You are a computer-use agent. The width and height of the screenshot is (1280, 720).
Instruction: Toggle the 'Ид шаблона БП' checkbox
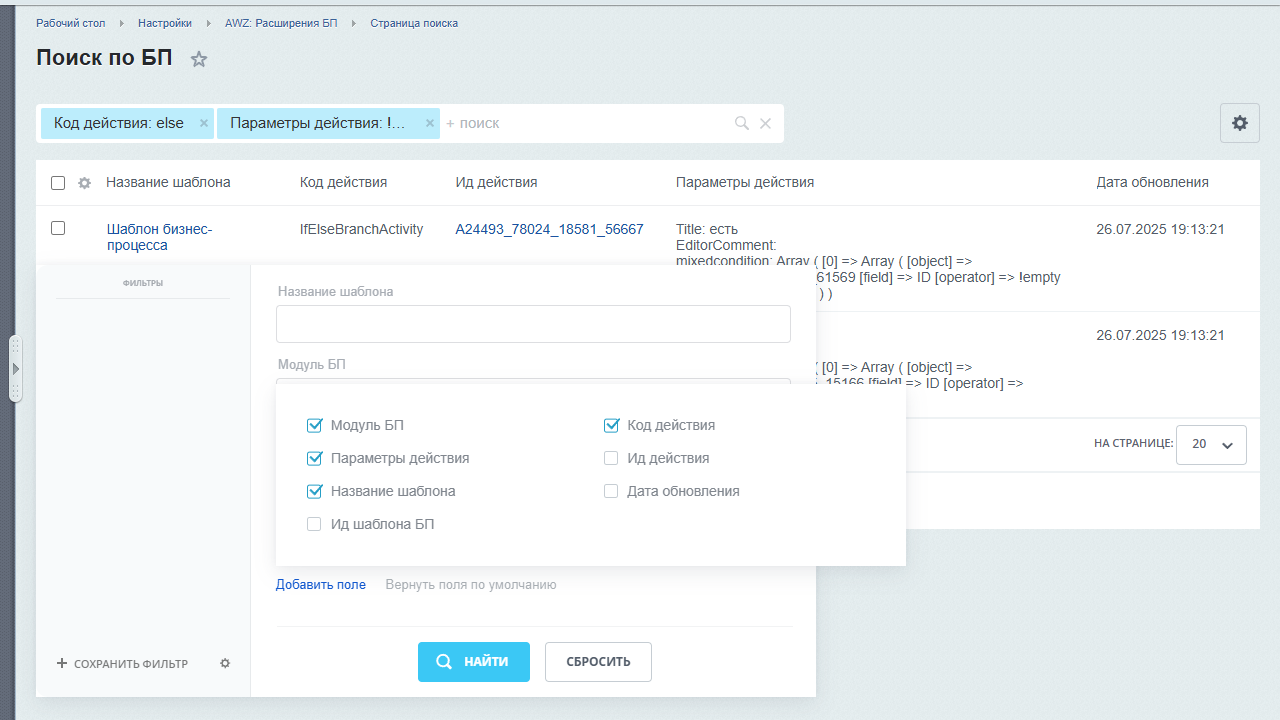[x=315, y=525]
